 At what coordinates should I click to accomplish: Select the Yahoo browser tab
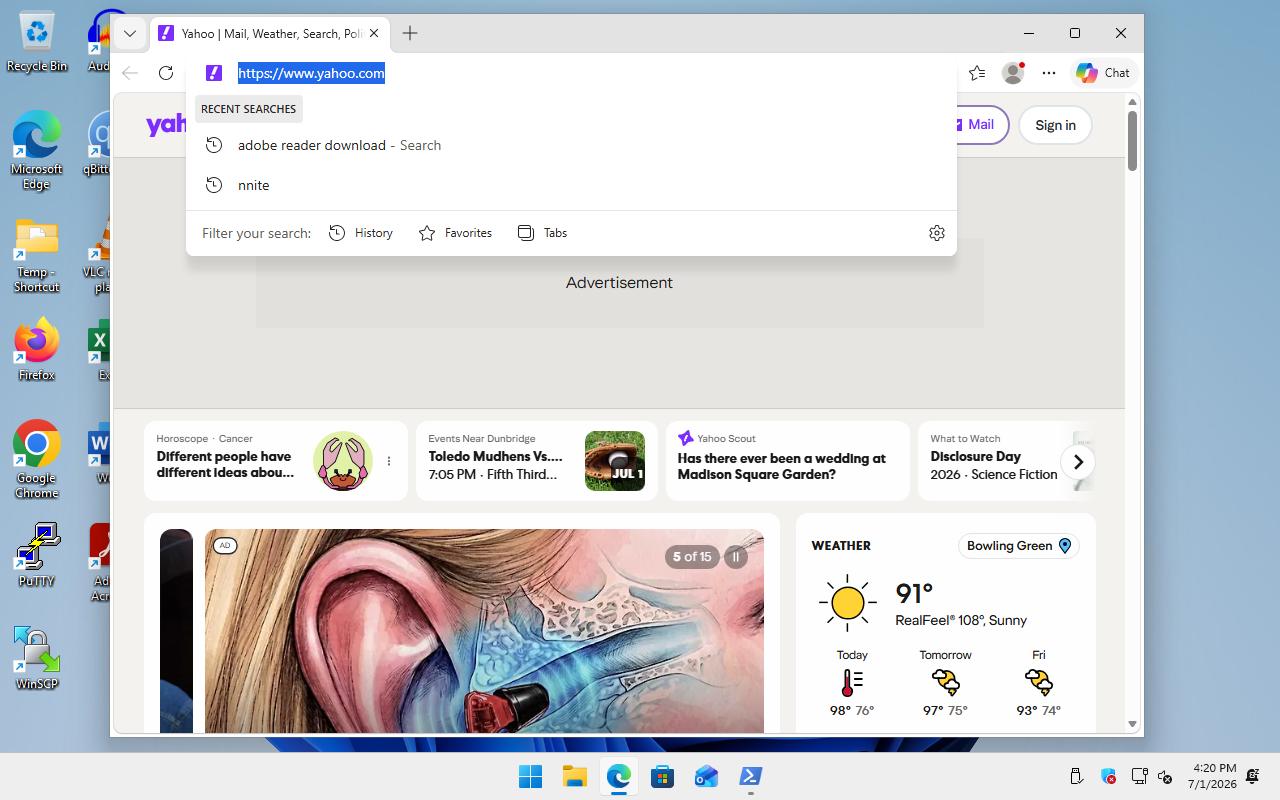(x=270, y=33)
